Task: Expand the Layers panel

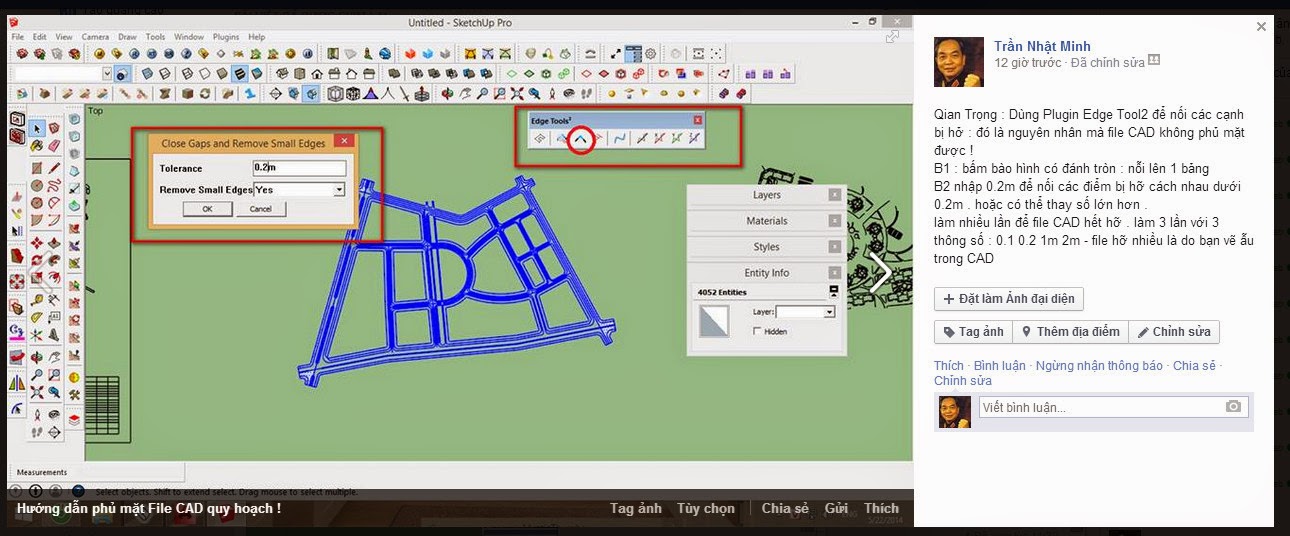Action: [x=767, y=195]
